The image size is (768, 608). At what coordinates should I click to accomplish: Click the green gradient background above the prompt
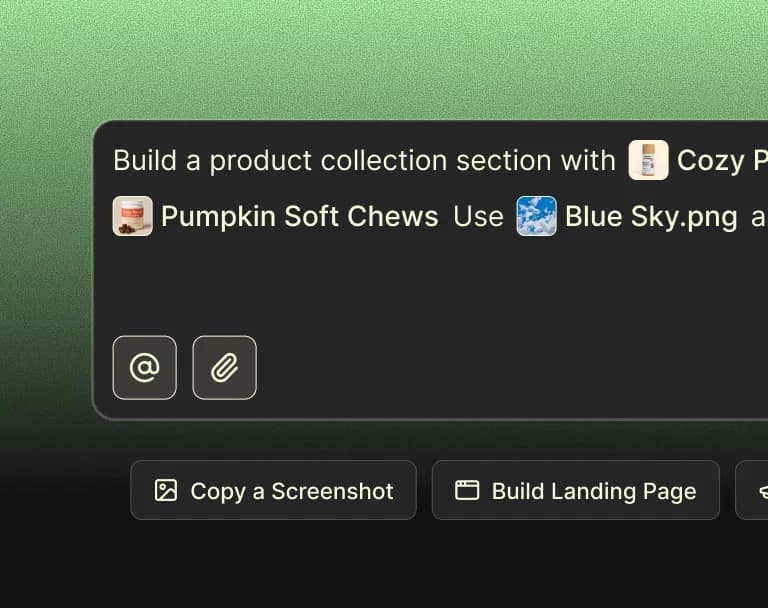382,59
